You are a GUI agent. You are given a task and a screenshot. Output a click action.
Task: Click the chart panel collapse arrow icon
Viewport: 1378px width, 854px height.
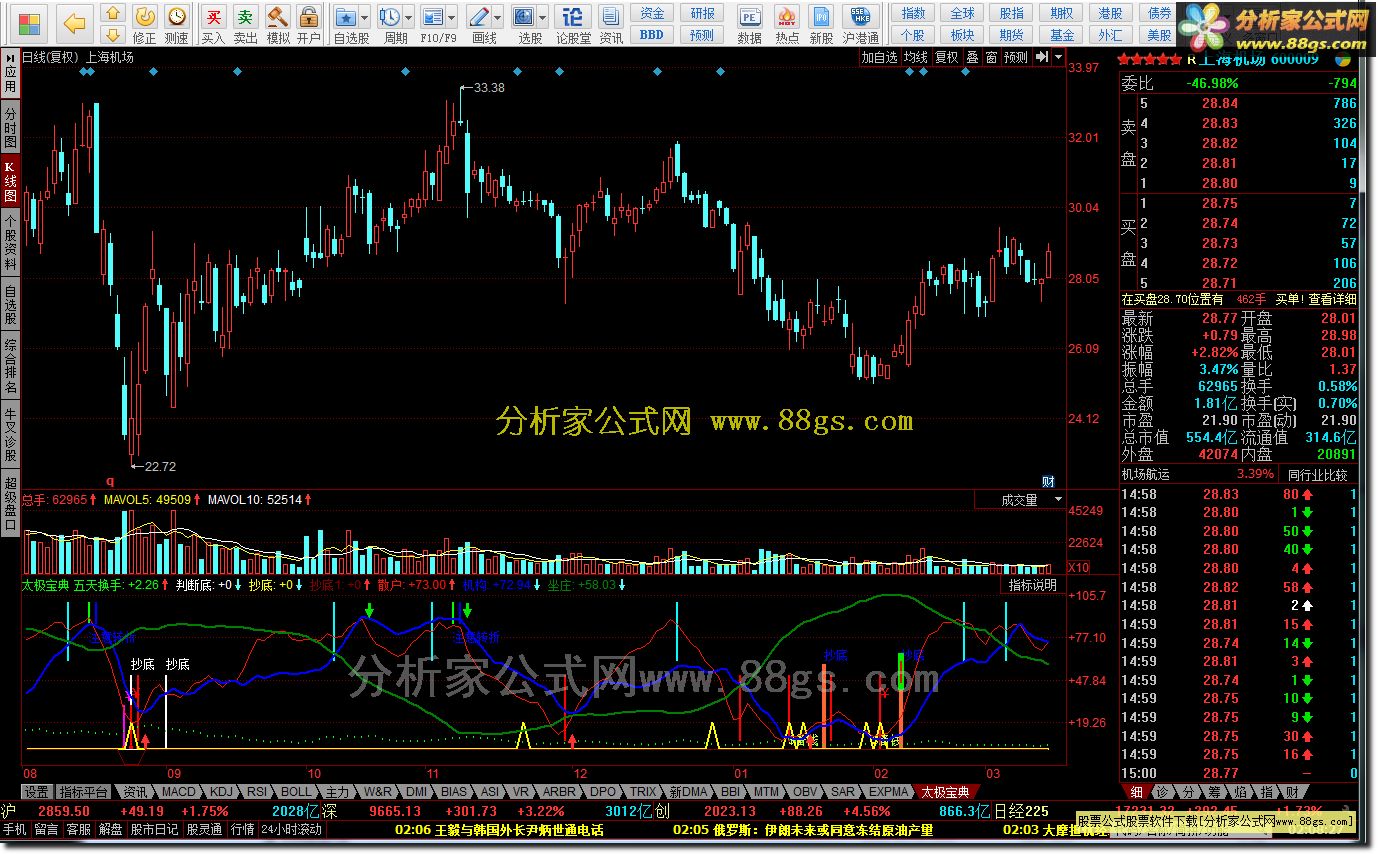coord(1042,57)
